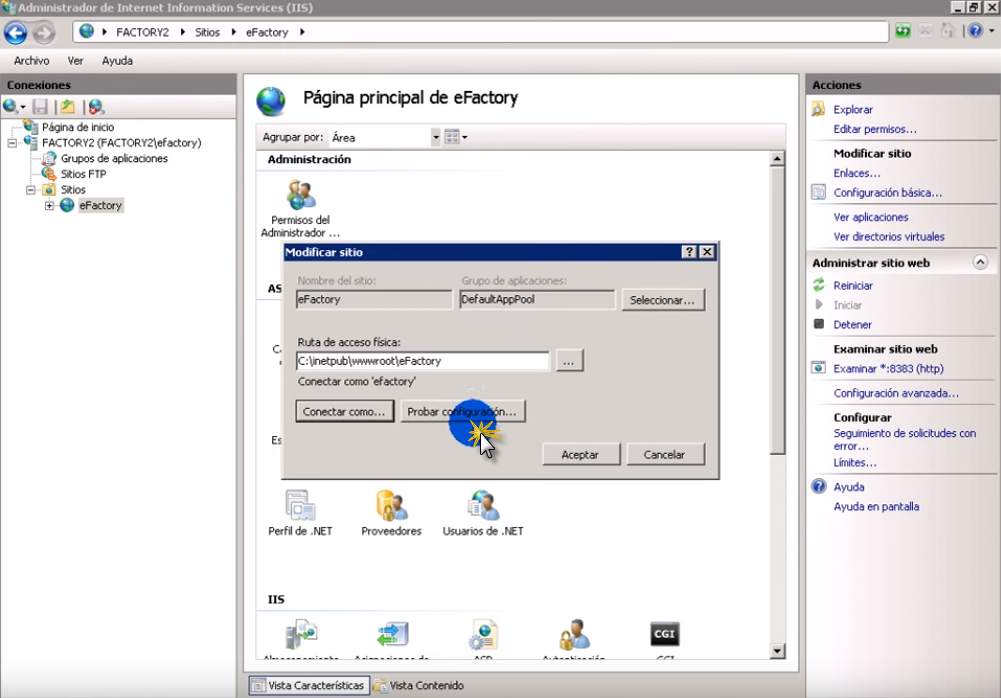Click the physical path browse ellipsis button
This screenshot has width=1001, height=698.
pos(569,362)
